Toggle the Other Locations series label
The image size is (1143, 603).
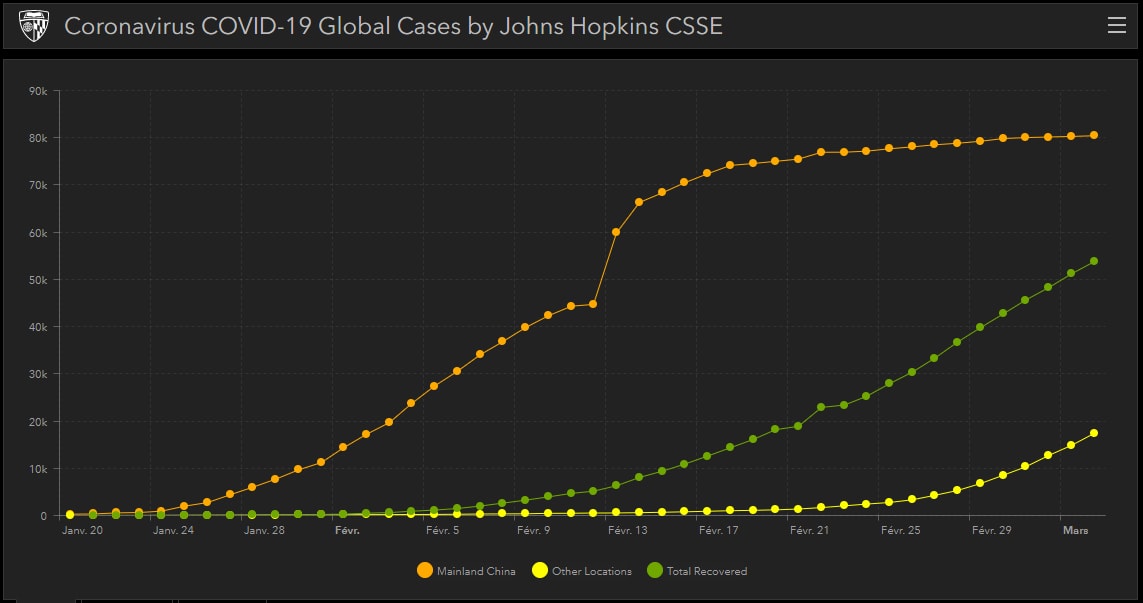pos(591,572)
